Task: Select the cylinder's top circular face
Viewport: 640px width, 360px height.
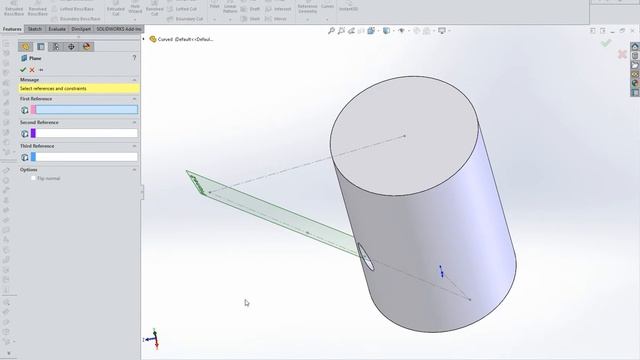Action: tap(404, 136)
